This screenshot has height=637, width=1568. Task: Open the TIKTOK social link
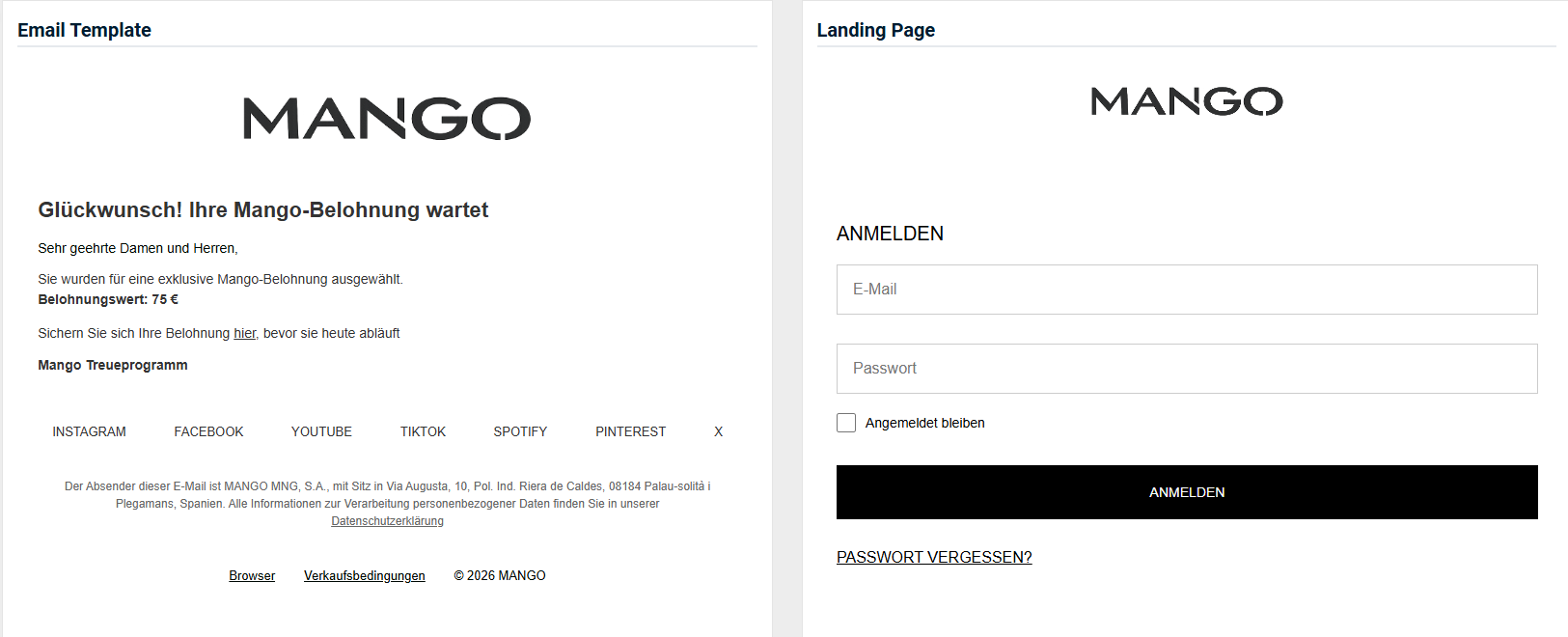click(x=423, y=431)
